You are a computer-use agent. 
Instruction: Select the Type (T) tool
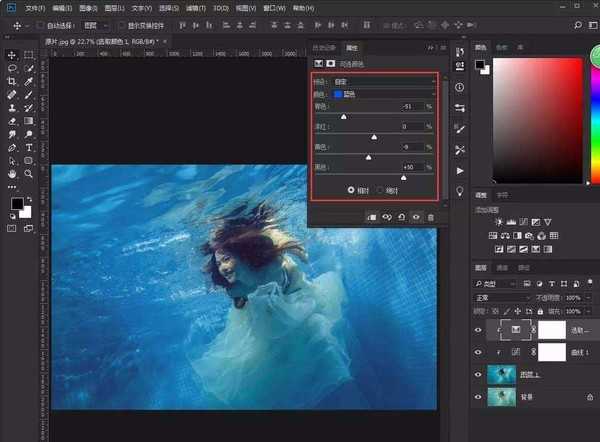tap(29, 147)
